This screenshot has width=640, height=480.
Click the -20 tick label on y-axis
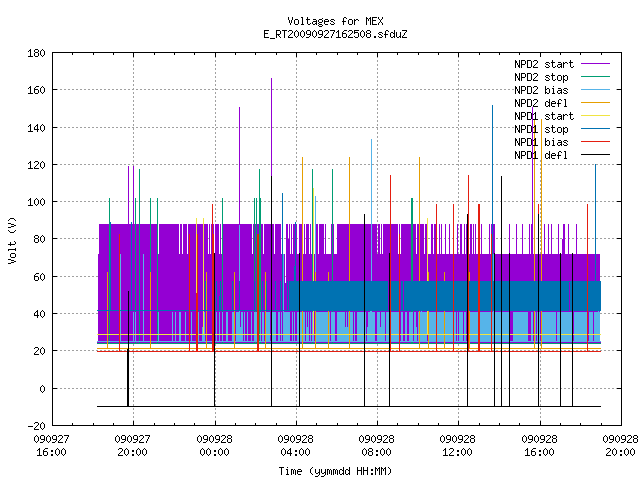(36, 426)
